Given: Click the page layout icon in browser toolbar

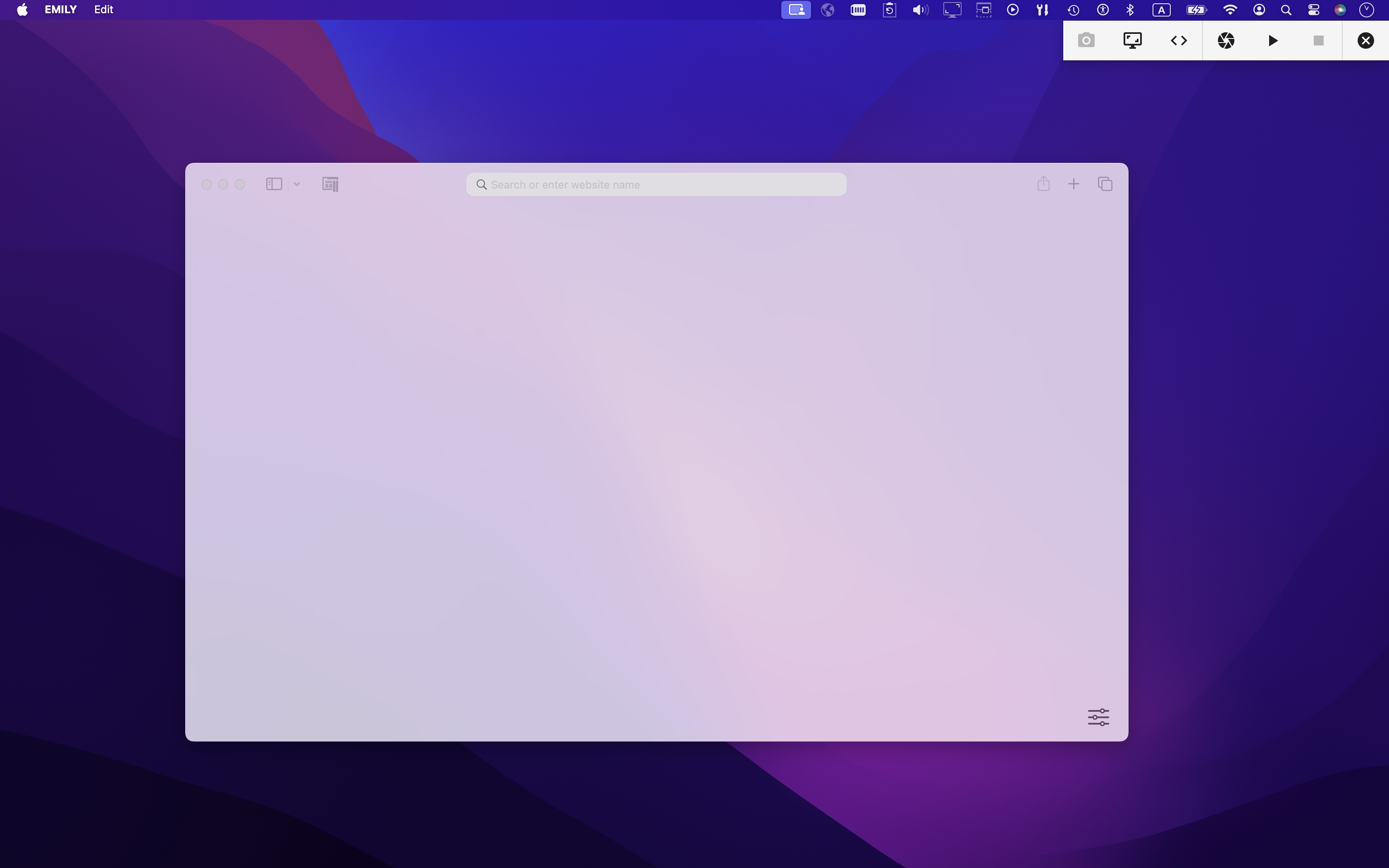Looking at the screenshot, I should click(331, 184).
